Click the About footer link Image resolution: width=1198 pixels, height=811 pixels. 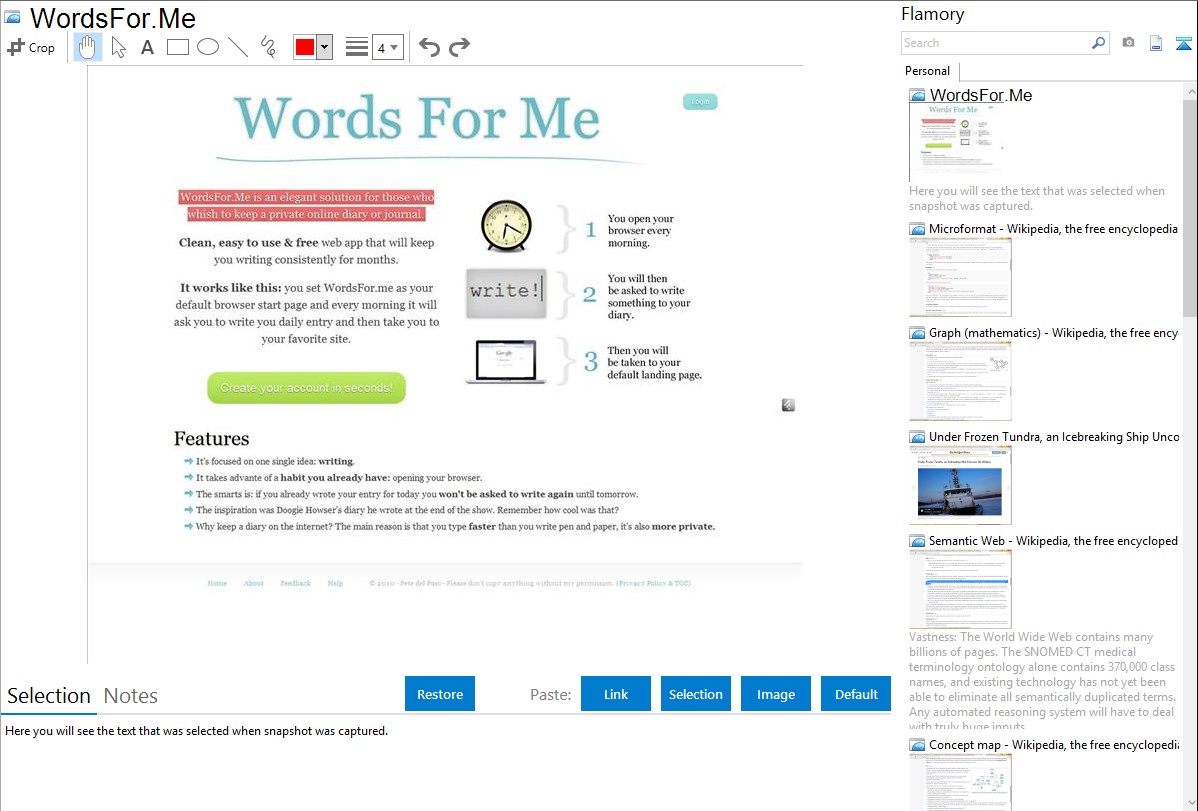[x=253, y=583]
